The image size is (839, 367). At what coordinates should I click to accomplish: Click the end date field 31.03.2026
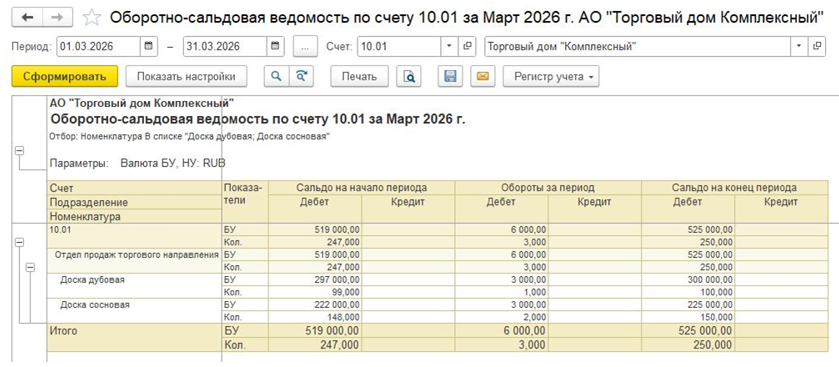tap(225, 46)
